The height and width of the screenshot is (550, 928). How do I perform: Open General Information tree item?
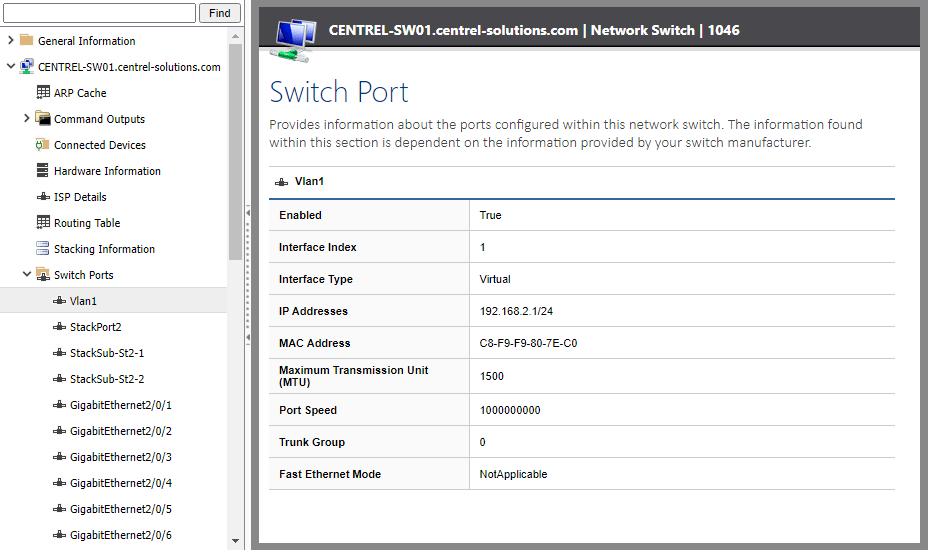coord(86,41)
